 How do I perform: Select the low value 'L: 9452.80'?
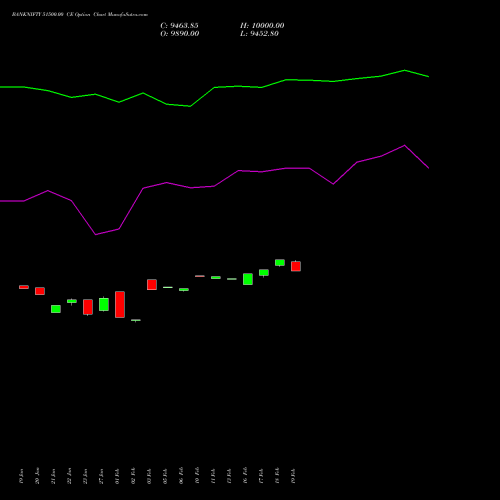[259, 34]
